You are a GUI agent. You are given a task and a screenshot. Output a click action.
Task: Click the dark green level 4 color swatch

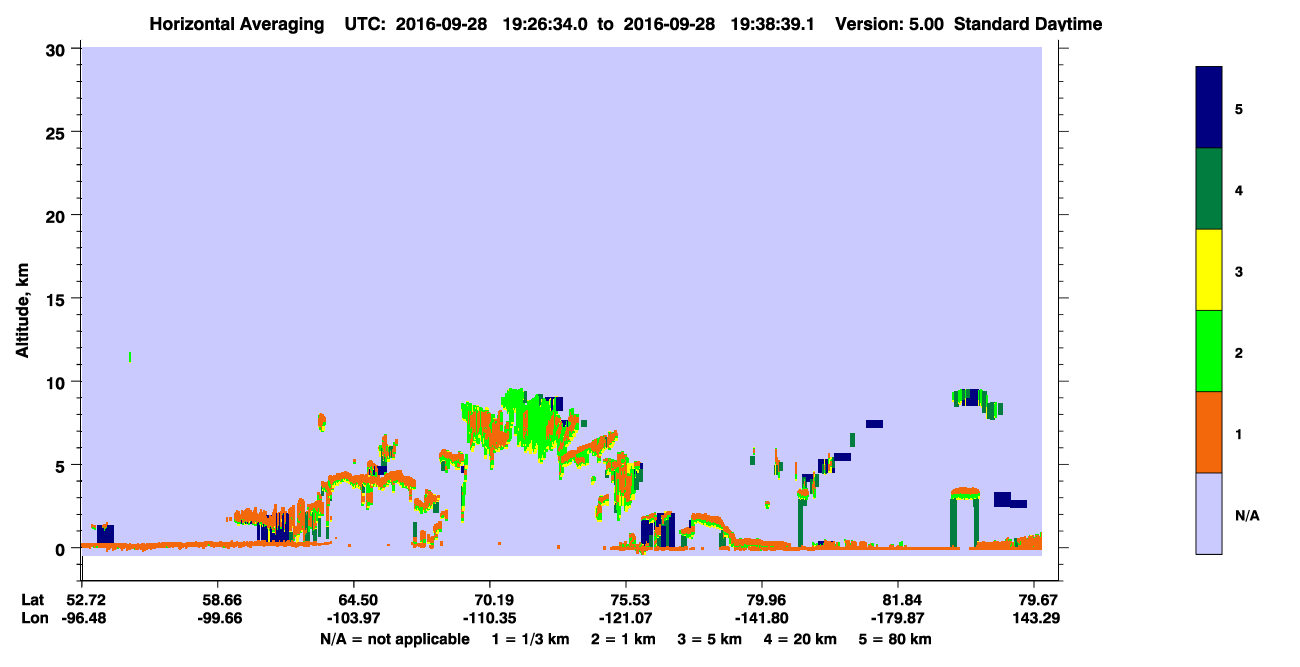tap(1209, 189)
